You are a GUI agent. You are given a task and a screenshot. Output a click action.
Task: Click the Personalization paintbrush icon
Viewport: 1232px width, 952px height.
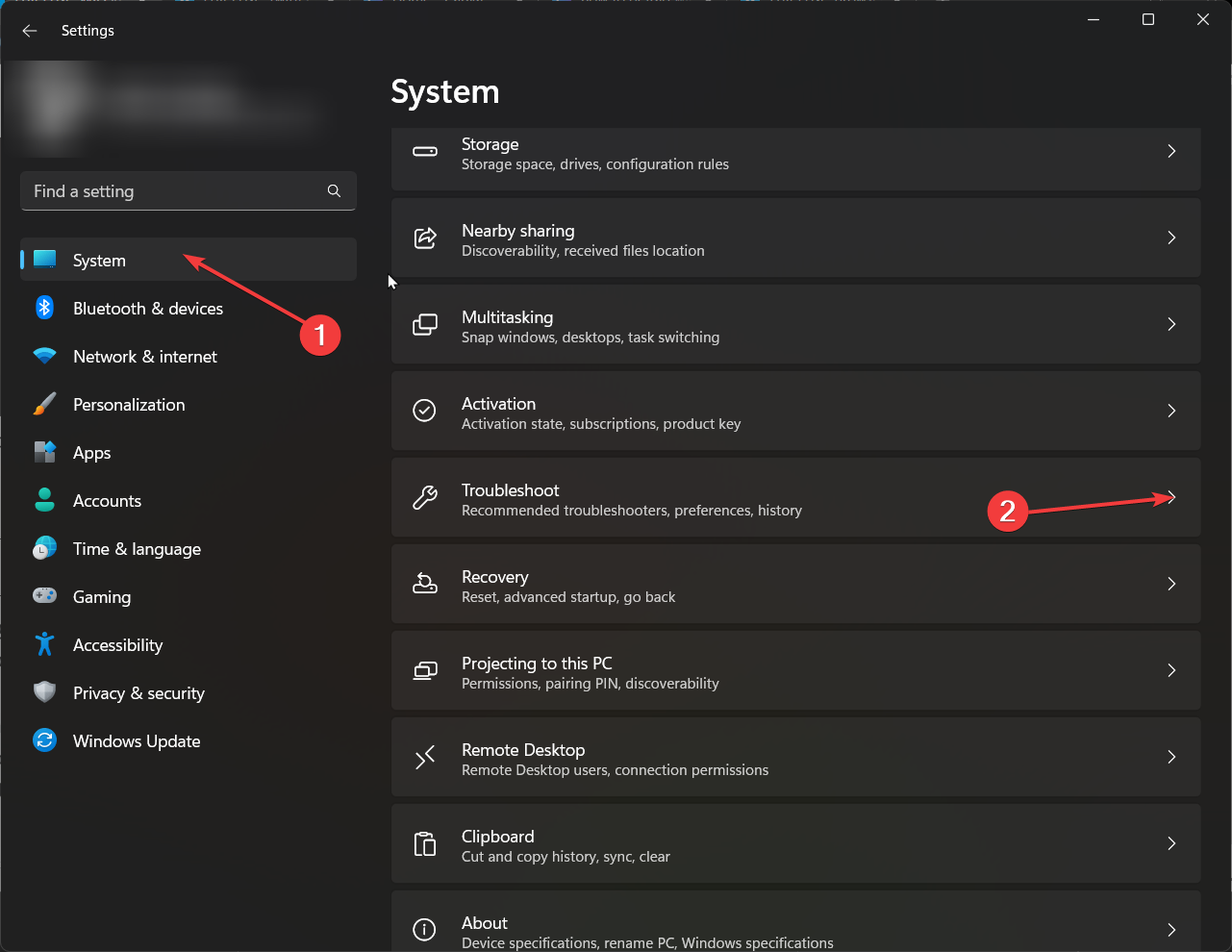click(x=44, y=404)
